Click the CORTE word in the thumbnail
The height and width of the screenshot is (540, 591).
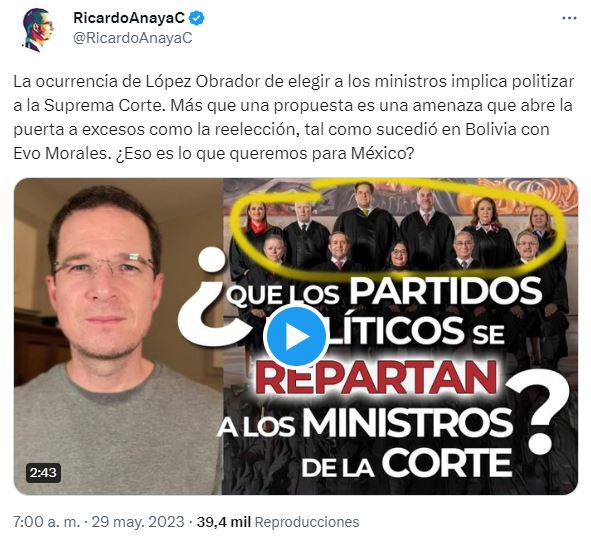tap(447, 462)
